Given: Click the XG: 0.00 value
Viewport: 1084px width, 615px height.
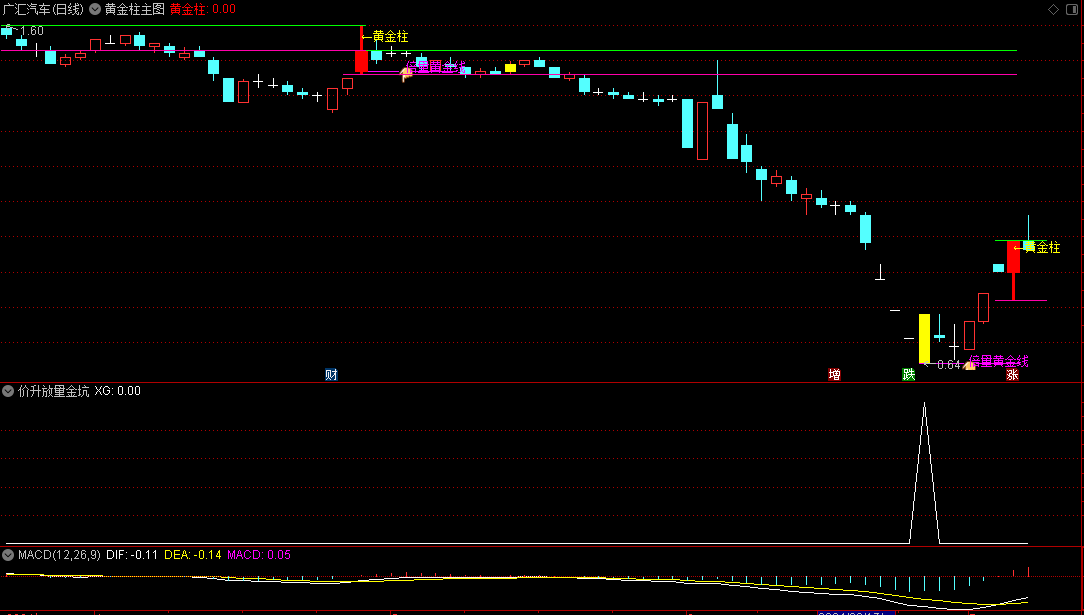Looking at the screenshot, I should [x=118, y=391].
